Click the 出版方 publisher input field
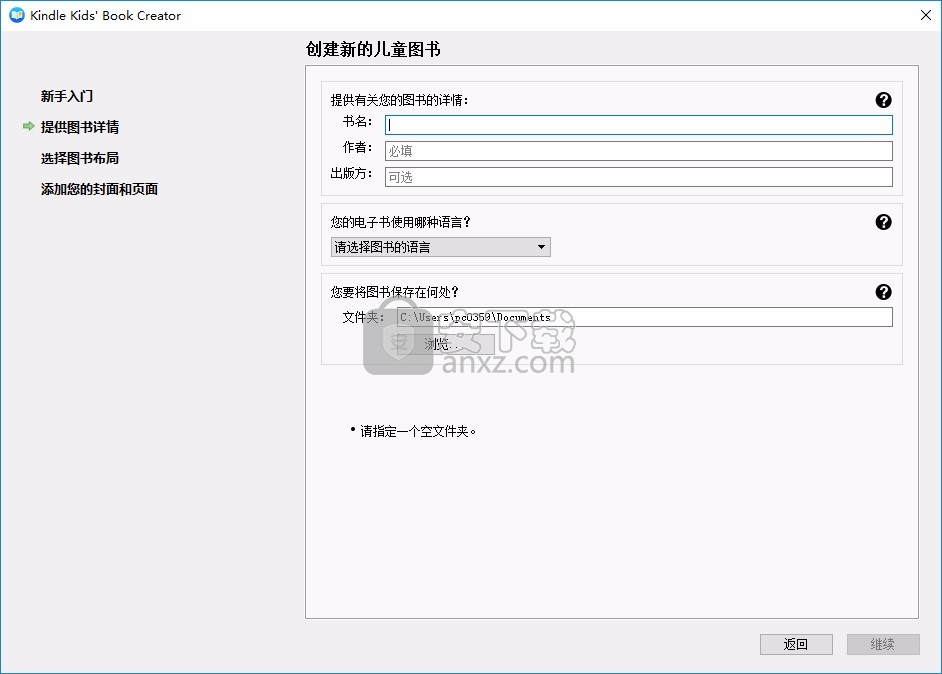 [x=639, y=177]
